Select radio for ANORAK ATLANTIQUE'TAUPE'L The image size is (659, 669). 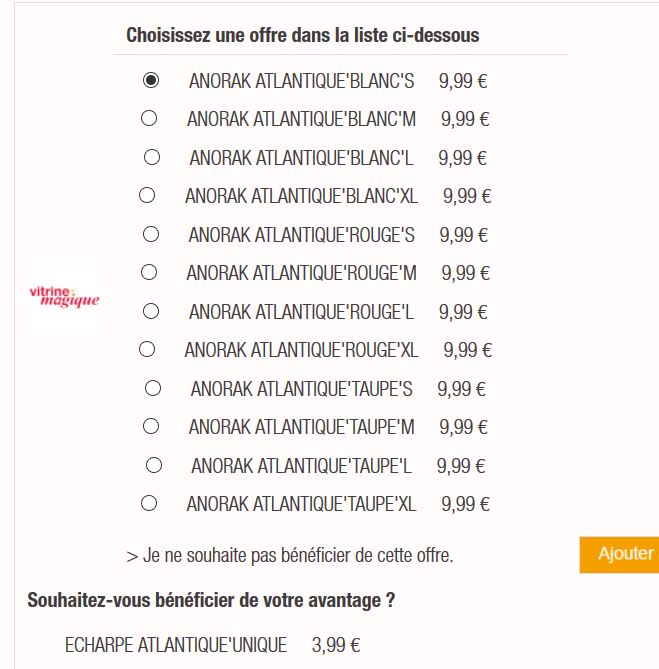(154, 465)
